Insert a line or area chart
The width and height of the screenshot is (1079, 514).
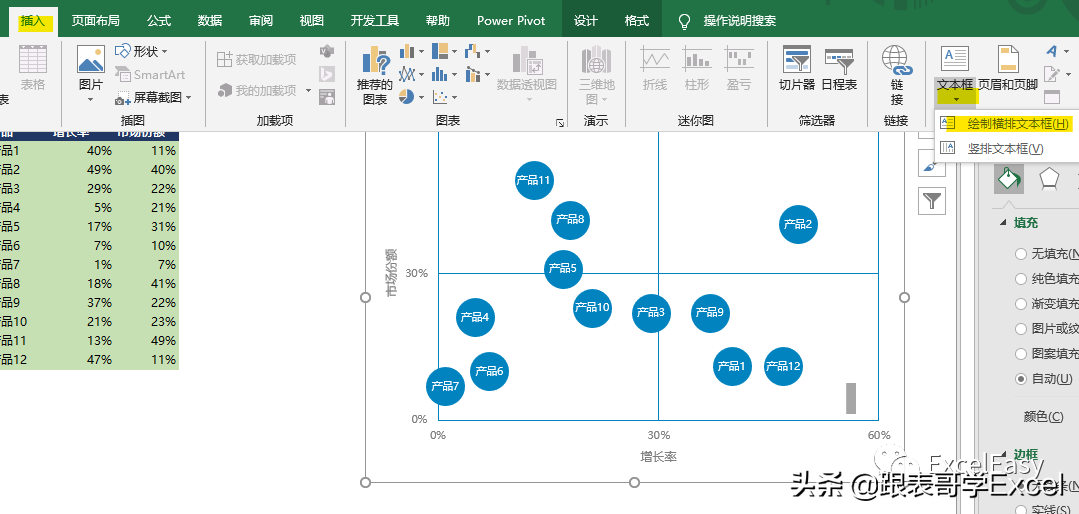tap(412, 74)
